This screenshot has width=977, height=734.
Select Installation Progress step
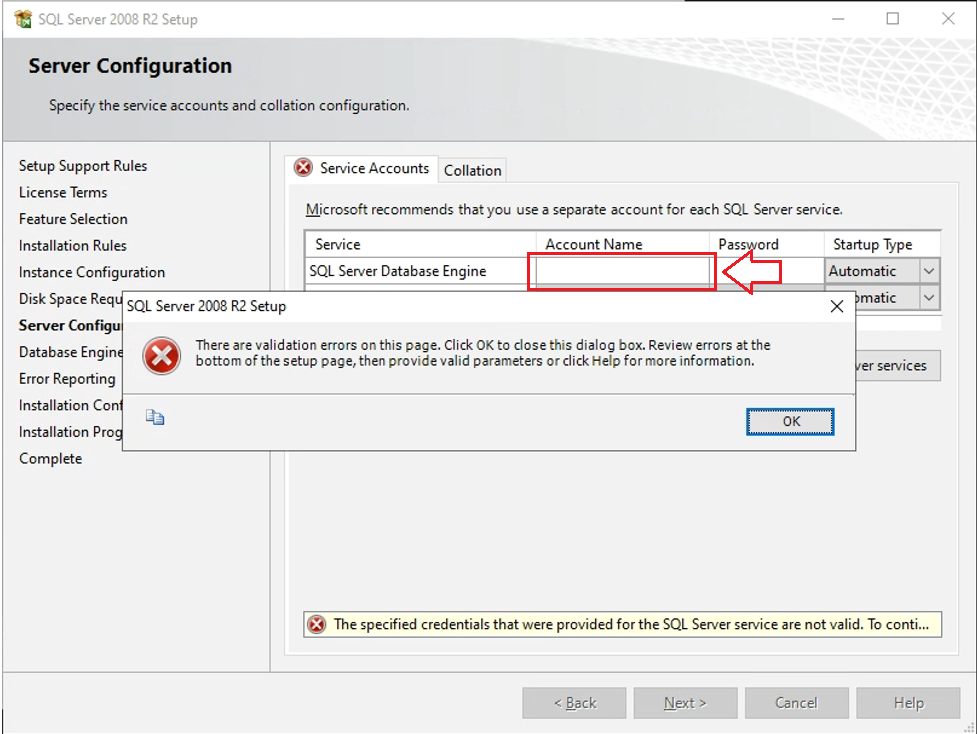tap(70, 432)
